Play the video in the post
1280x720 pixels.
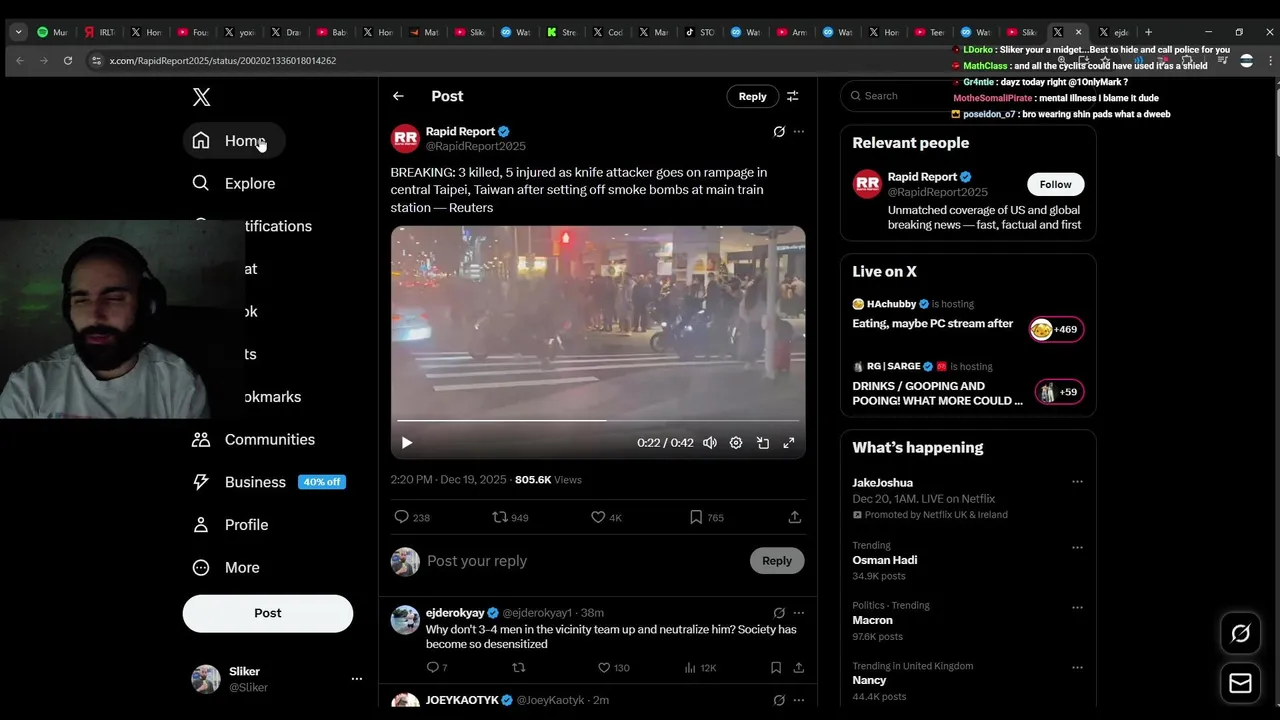pyautogui.click(x=407, y=443)
